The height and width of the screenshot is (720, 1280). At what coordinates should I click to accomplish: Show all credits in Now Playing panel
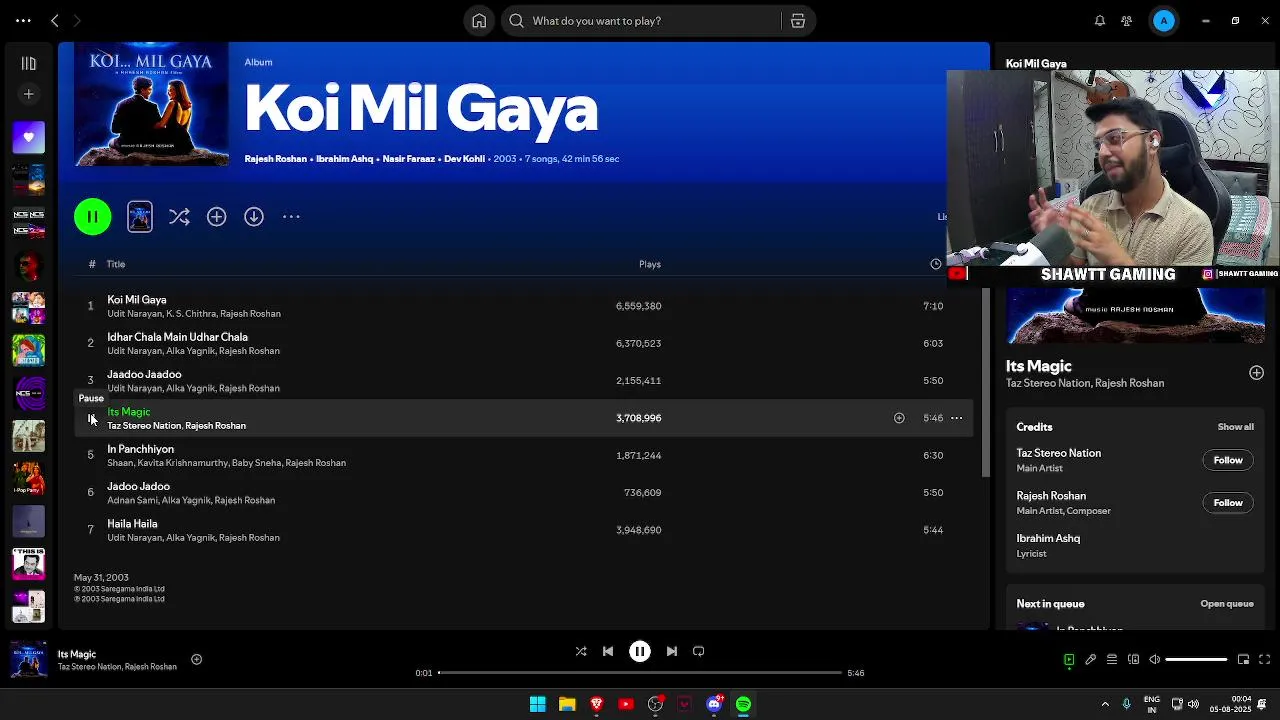(x=1235, y=427)
